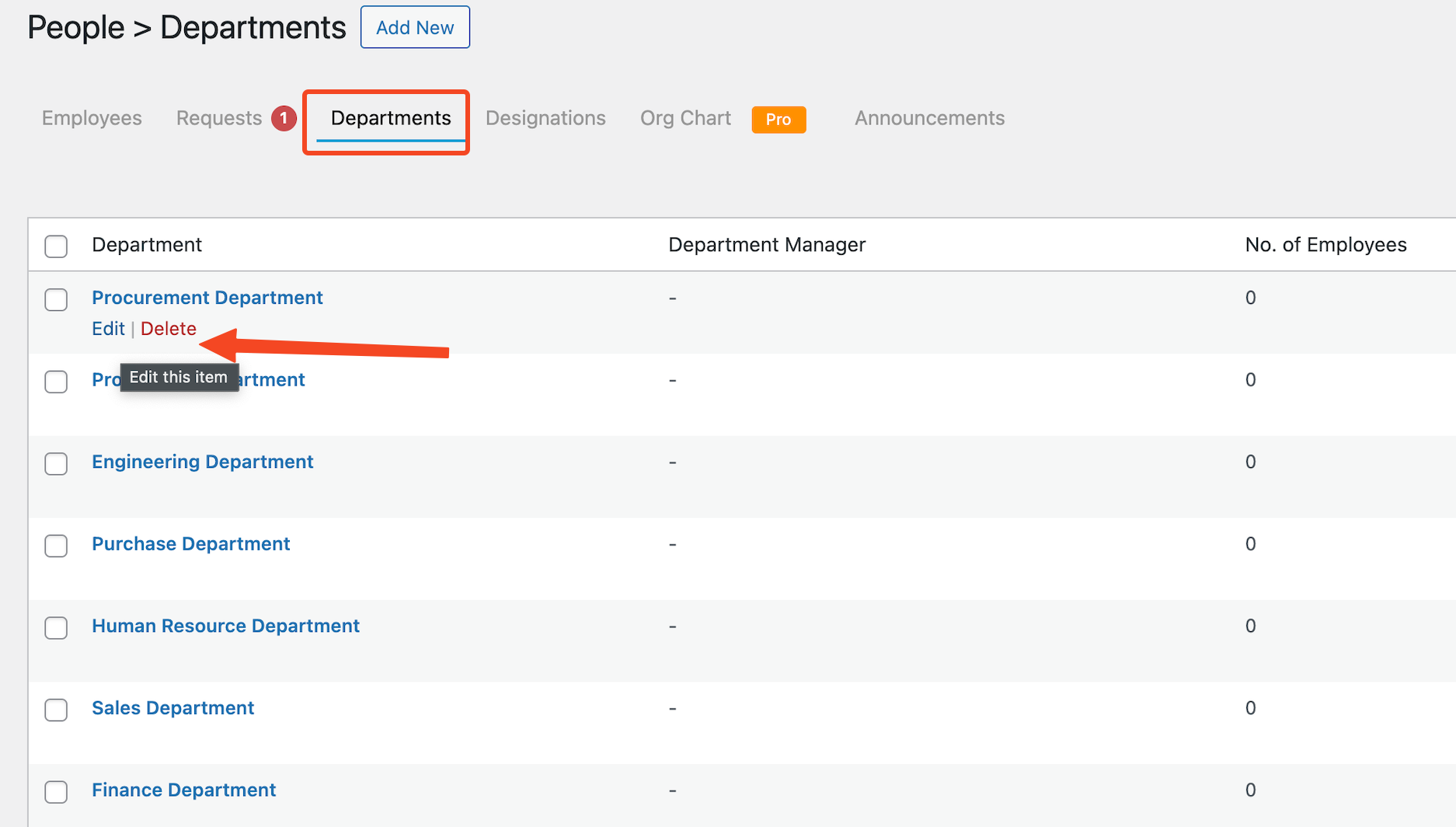Go to the Designations tab
This screenshot has height=827, width=1456.
click(545, 118)
